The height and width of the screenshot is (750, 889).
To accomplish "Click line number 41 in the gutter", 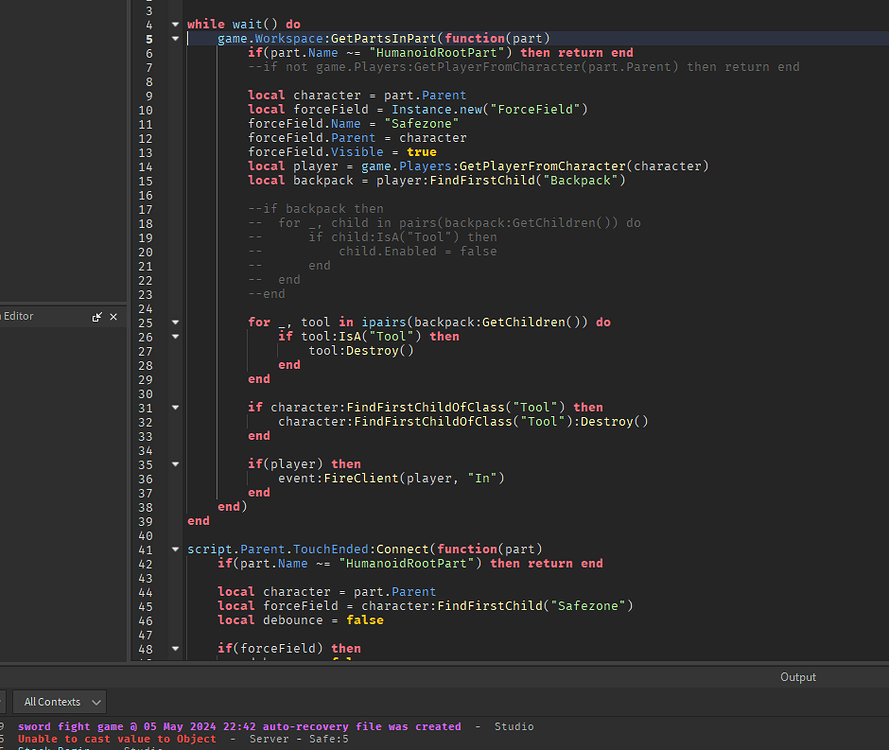I will tap(146, 549).
